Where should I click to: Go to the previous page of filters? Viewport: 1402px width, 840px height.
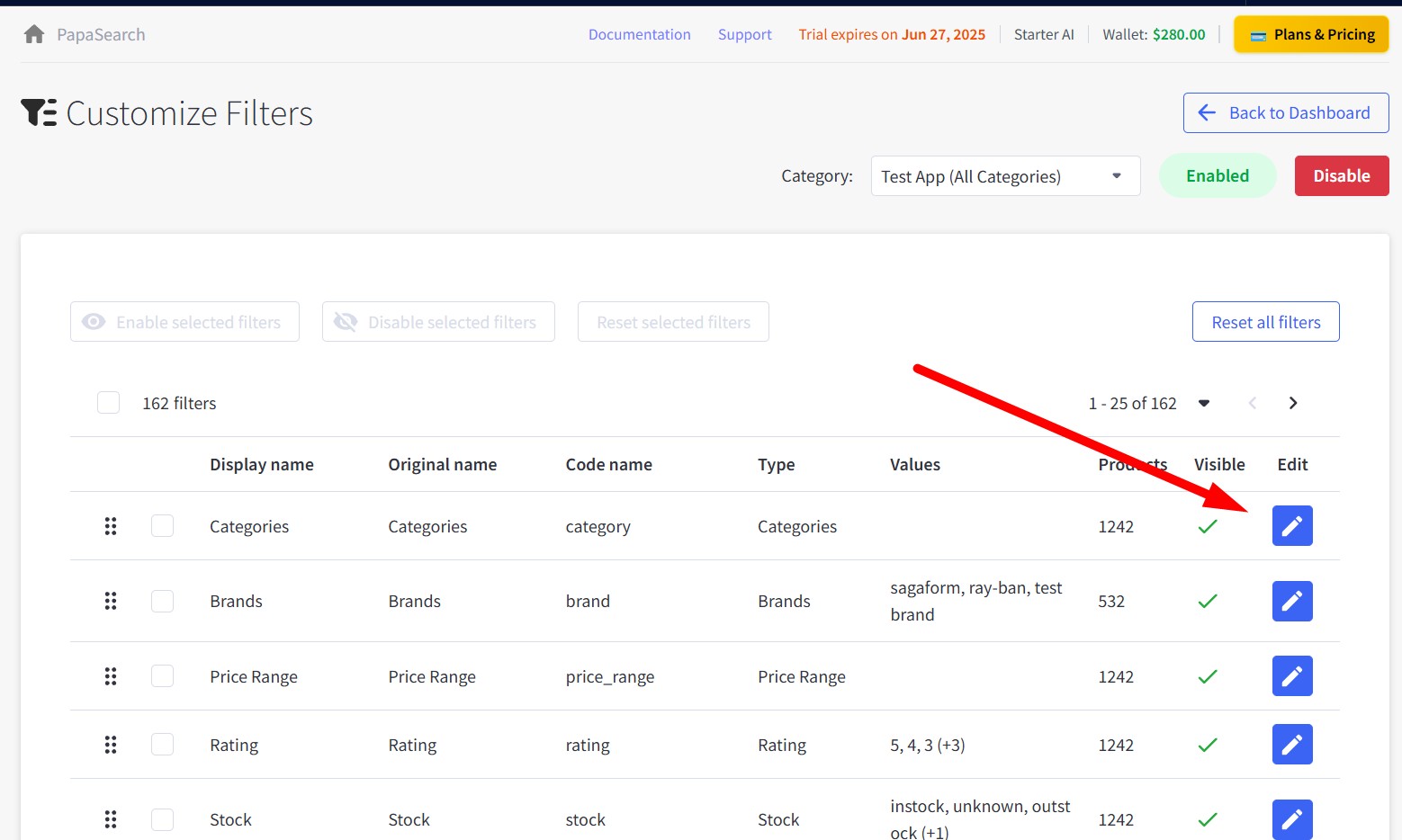pyautogui.click(x=1253, y=403)
